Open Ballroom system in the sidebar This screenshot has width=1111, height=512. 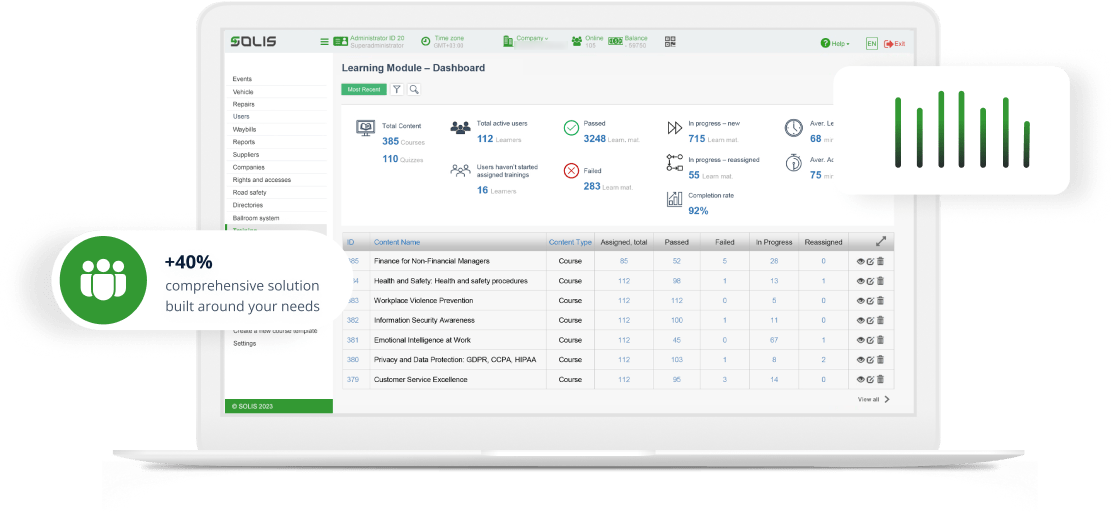[256, 218]
